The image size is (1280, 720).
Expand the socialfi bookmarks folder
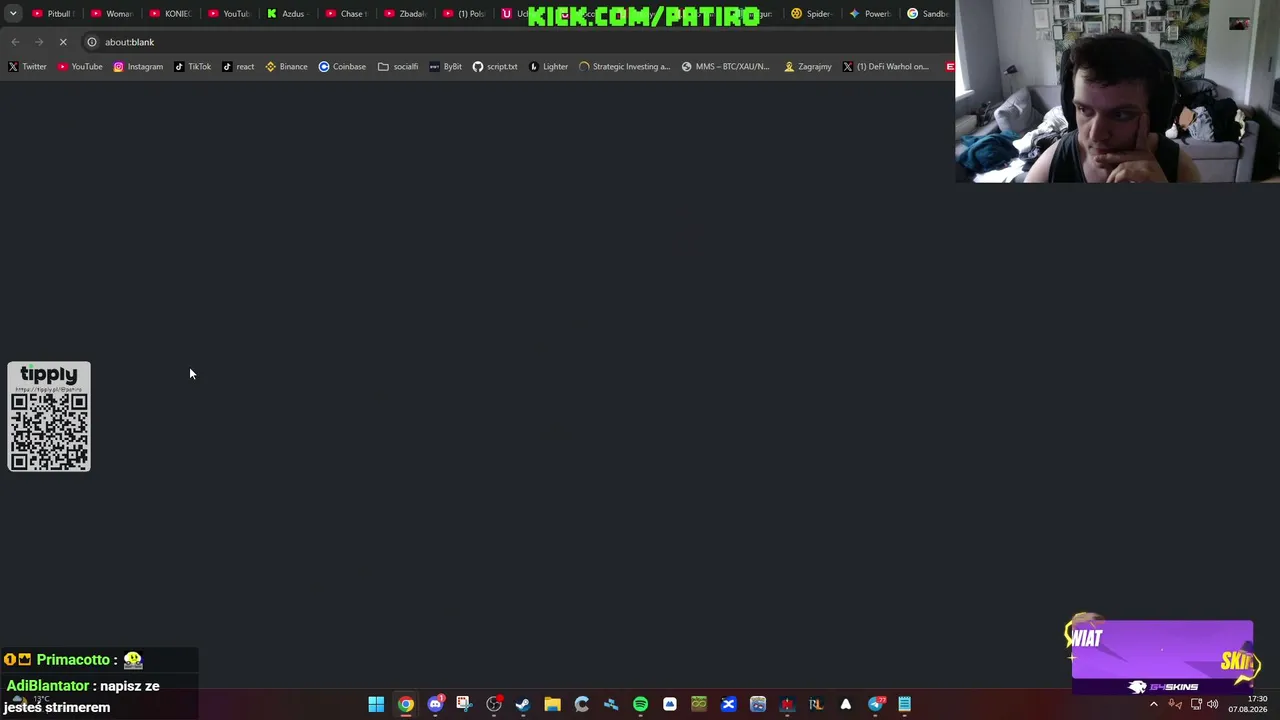click(398, 67)
